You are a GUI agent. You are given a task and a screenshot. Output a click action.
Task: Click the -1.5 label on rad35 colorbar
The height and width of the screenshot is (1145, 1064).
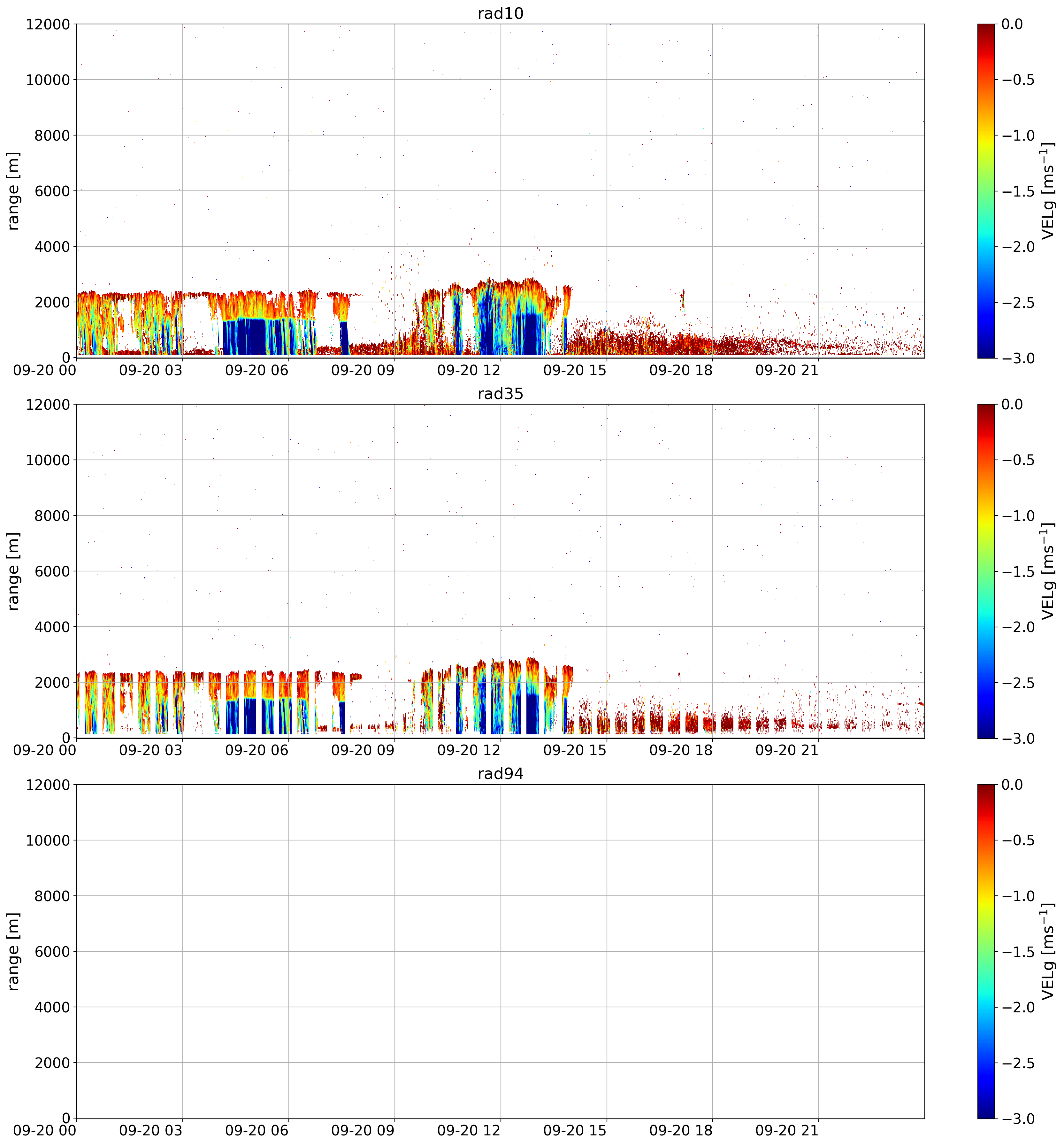[1018, 571]
